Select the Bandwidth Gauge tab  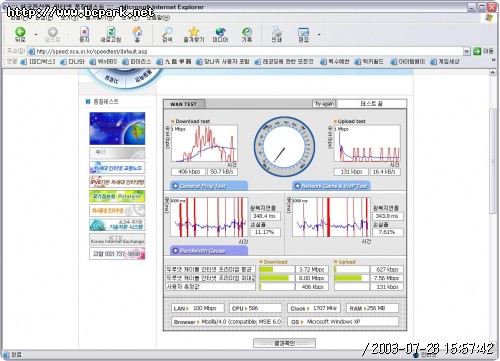(209, 251)
